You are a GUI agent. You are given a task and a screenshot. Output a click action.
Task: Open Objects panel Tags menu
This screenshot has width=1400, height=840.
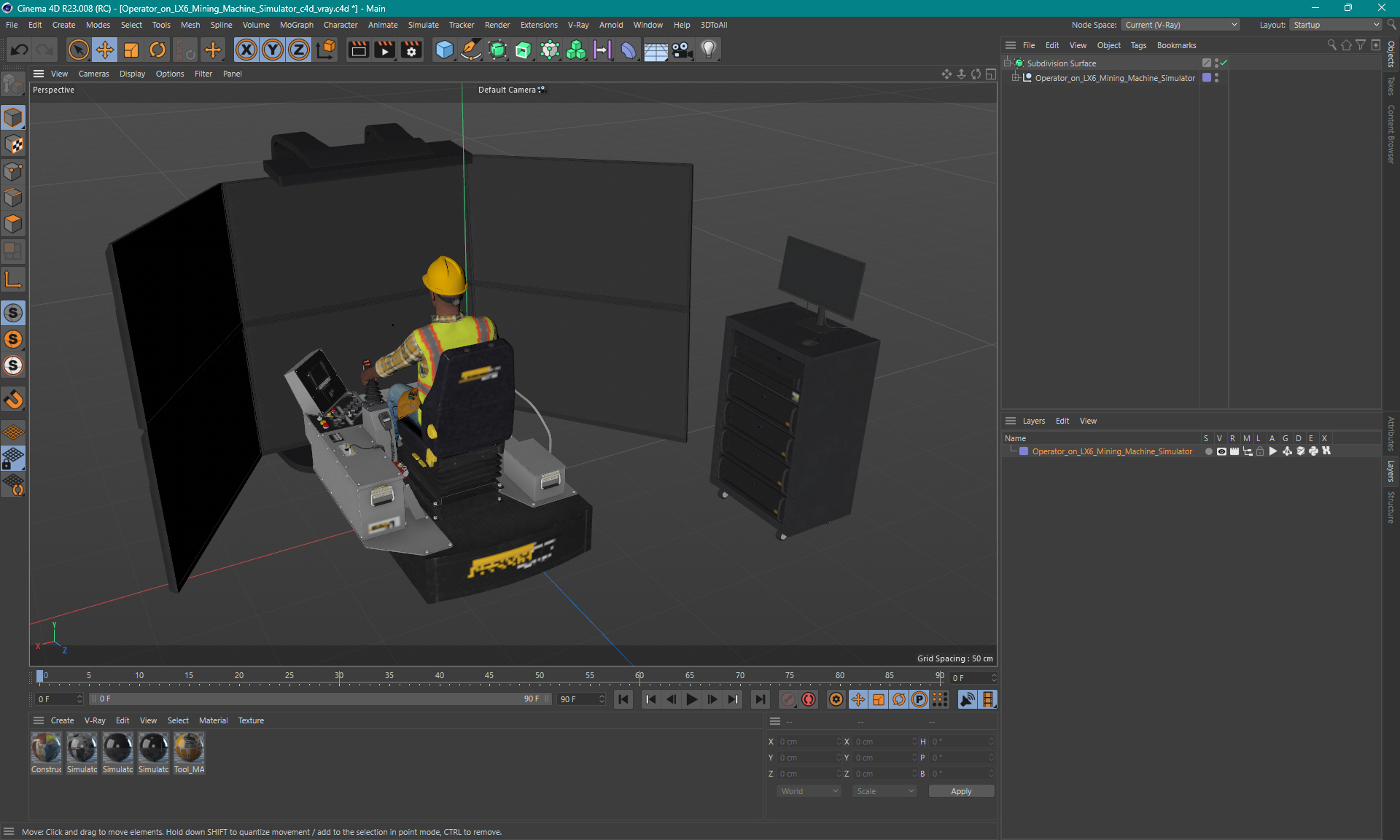point(1138,45)
